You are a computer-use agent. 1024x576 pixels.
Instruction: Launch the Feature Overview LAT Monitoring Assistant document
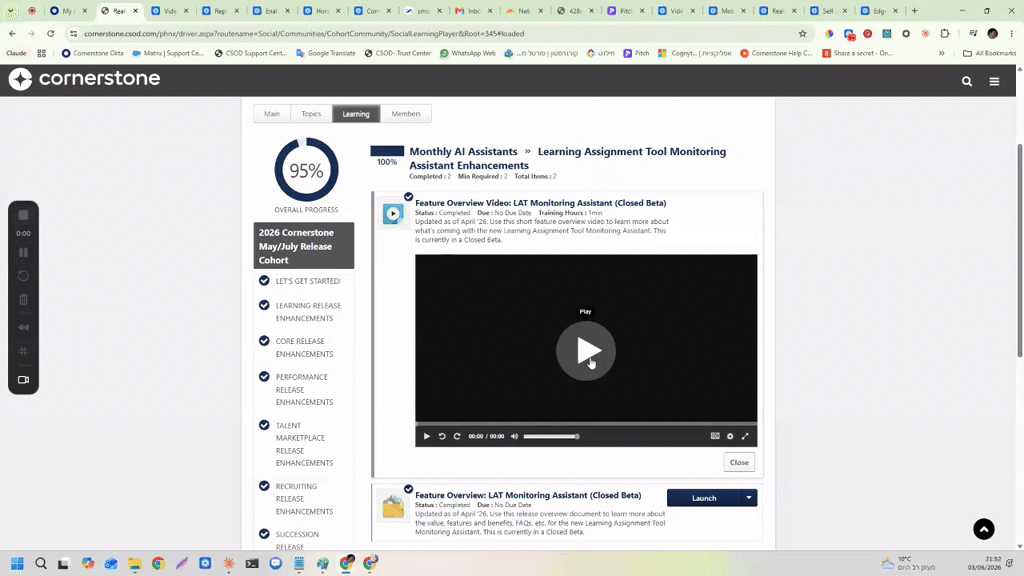click(x=704, y=498)
